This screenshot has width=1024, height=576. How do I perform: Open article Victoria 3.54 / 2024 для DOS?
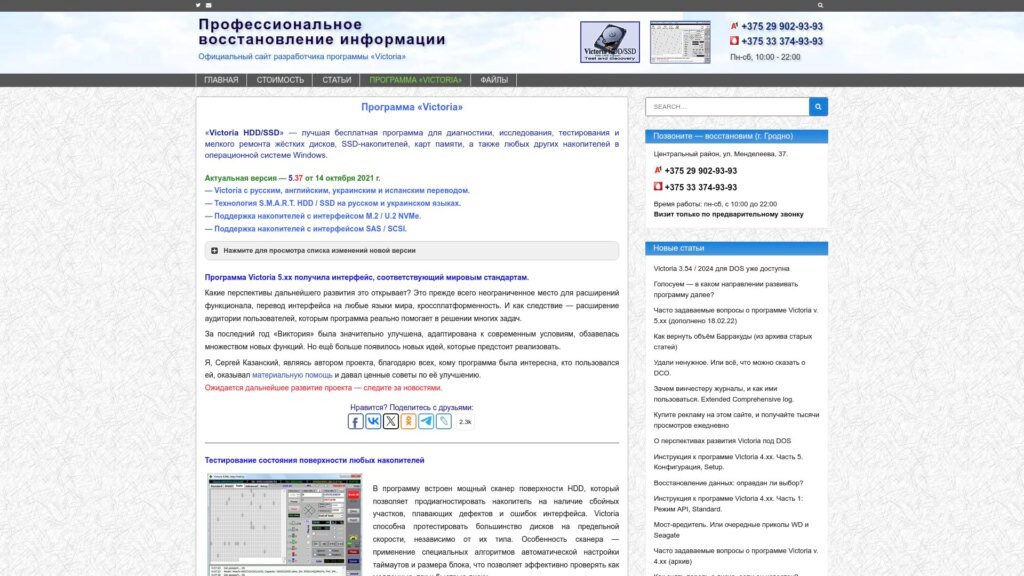(721, 268)
